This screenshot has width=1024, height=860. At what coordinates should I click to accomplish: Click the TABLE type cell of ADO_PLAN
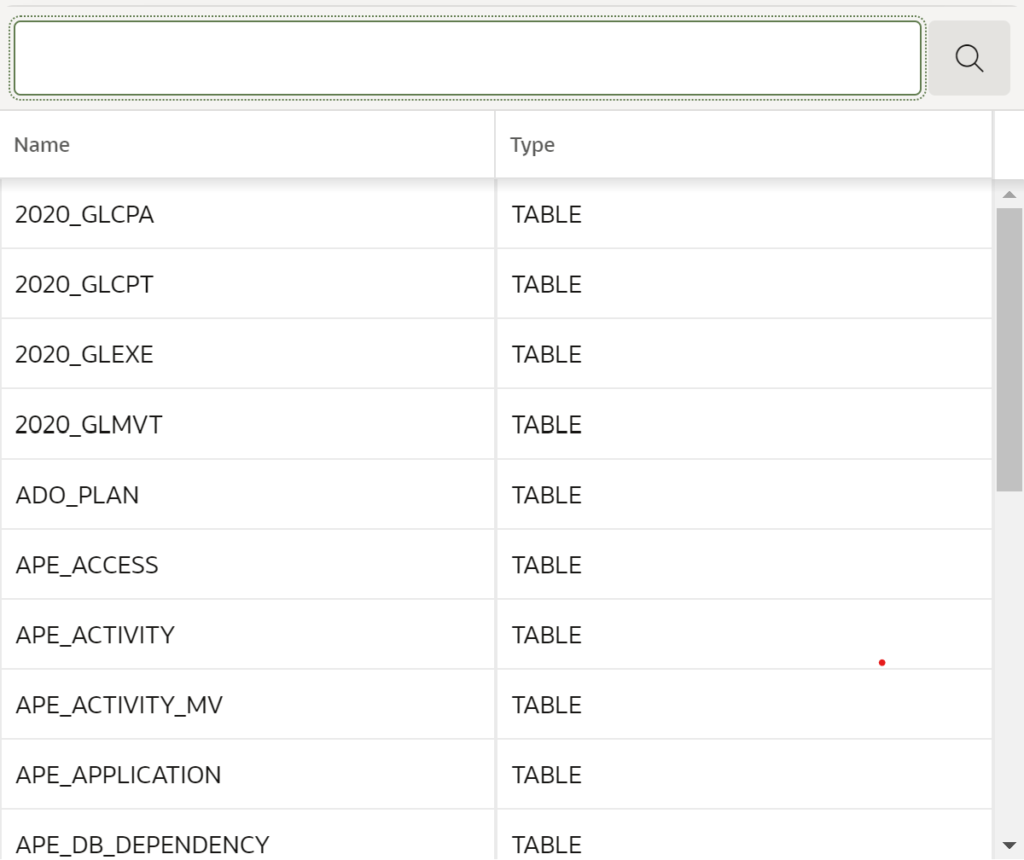744,495
